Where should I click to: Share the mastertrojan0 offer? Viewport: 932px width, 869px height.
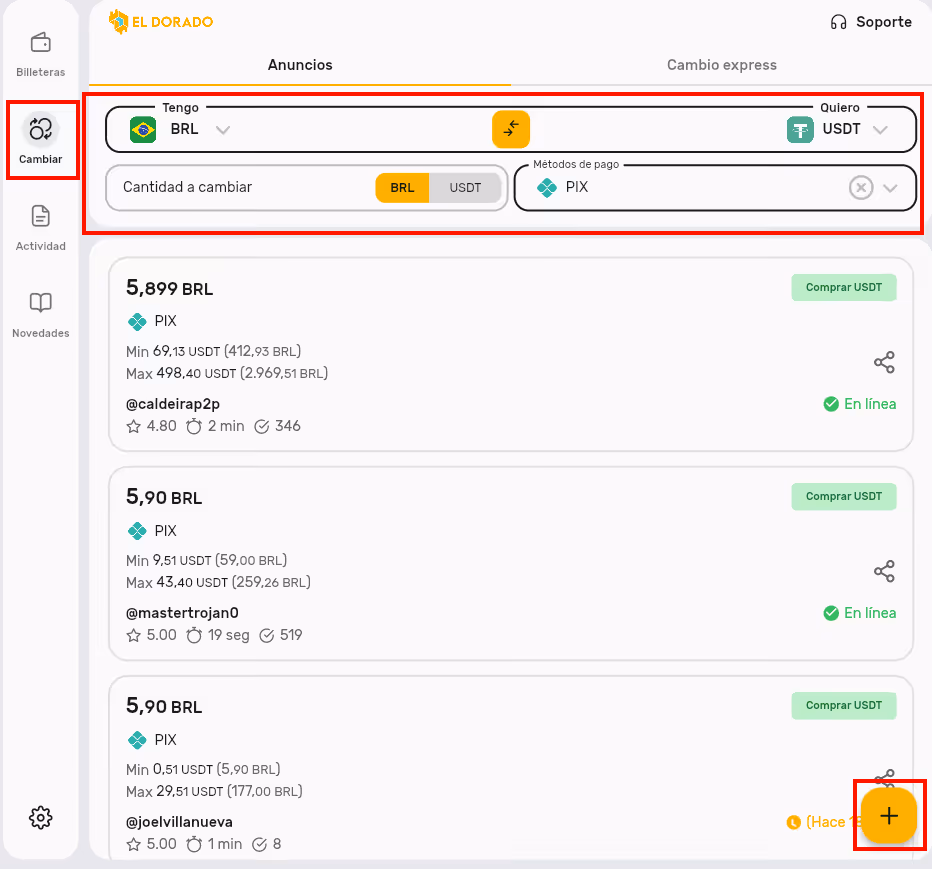click(884, 571)
